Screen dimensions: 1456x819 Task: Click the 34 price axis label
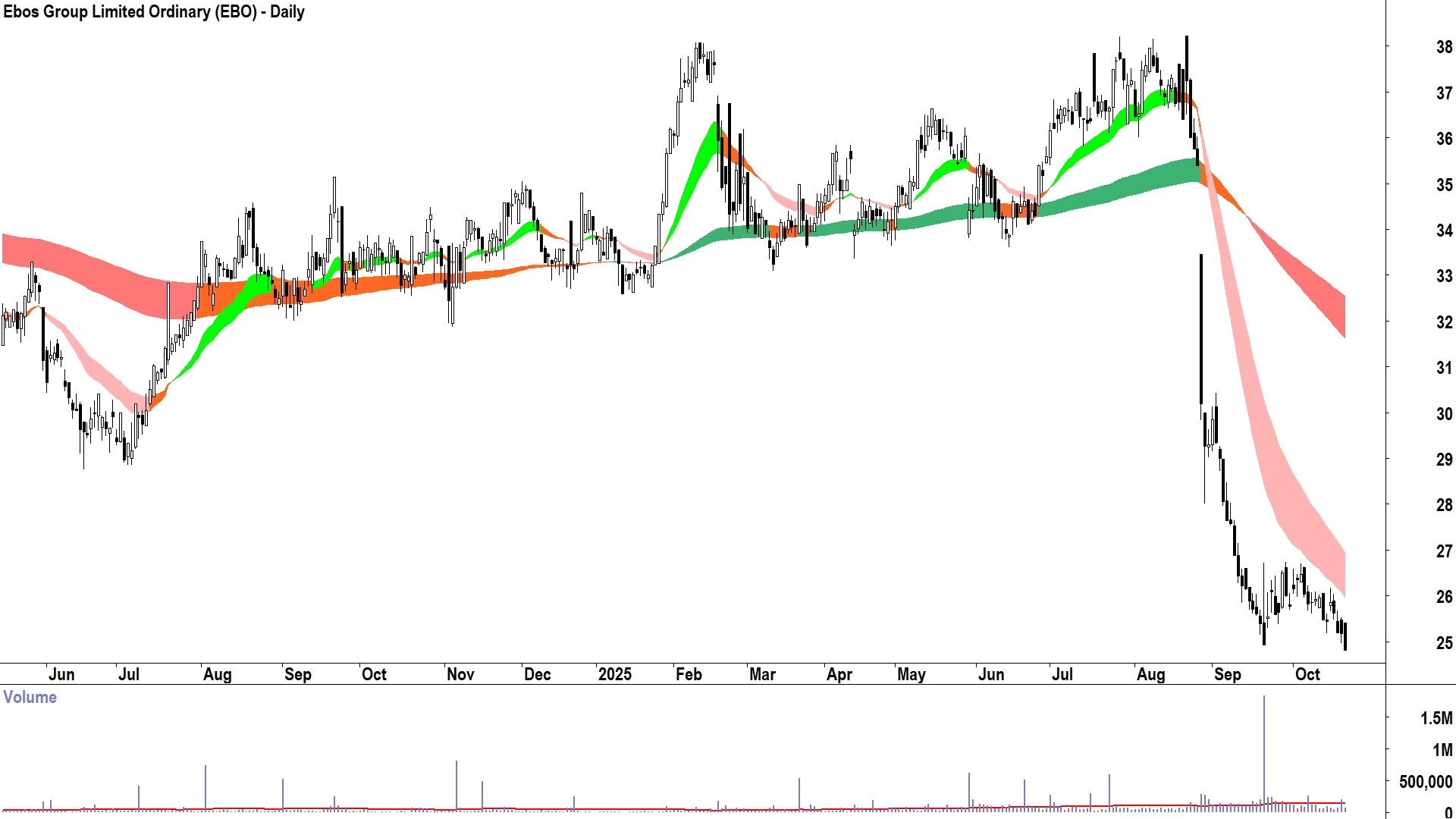(x=1444, y=231)
